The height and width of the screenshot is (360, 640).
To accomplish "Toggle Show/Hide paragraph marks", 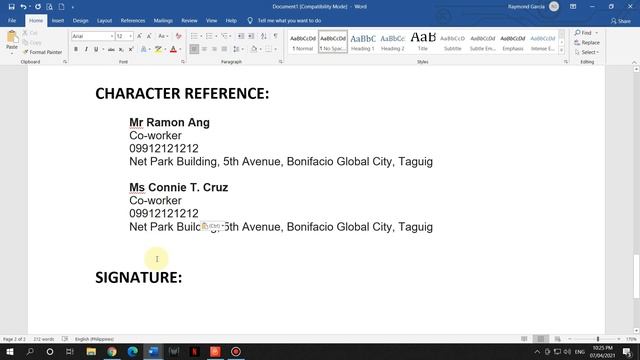I will click(x=276, y=36).
